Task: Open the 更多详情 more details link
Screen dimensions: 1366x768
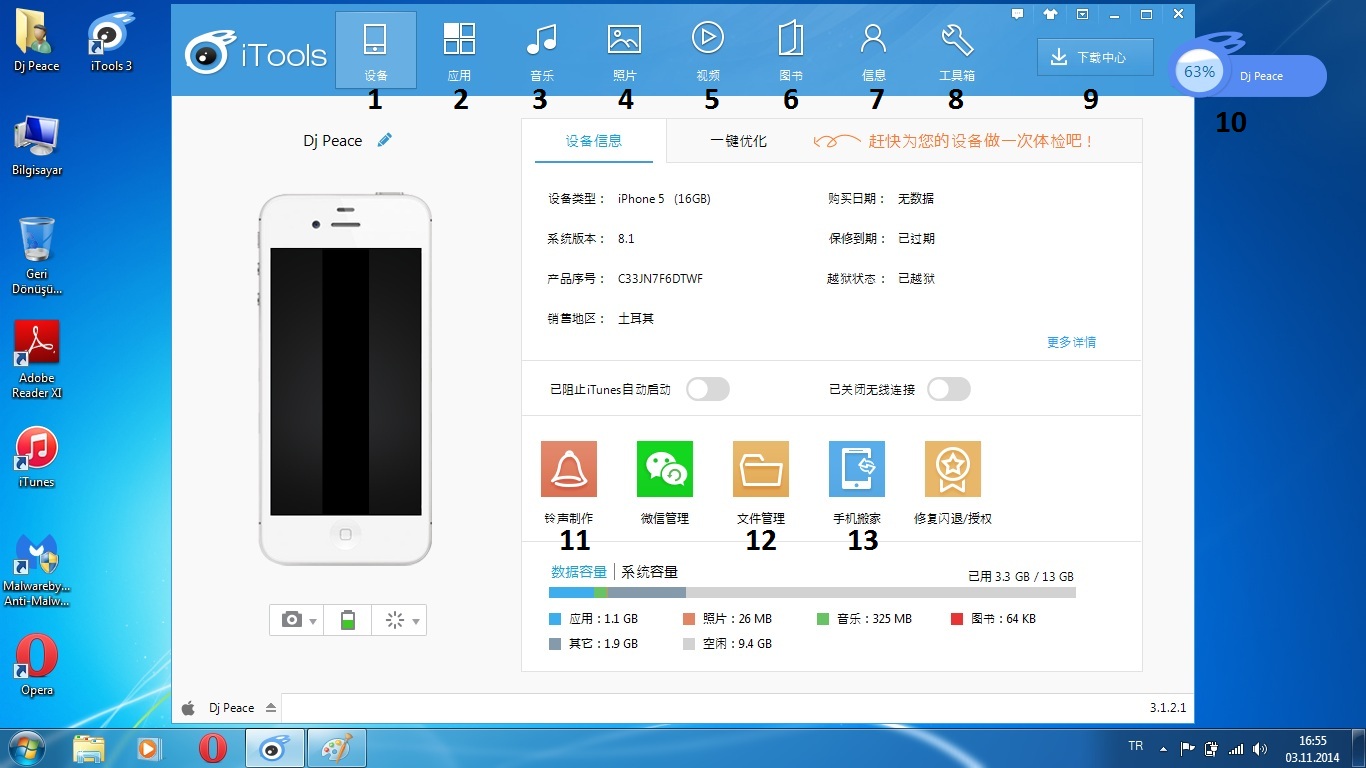Action: pyautogui.click(x=1071, y=342)
